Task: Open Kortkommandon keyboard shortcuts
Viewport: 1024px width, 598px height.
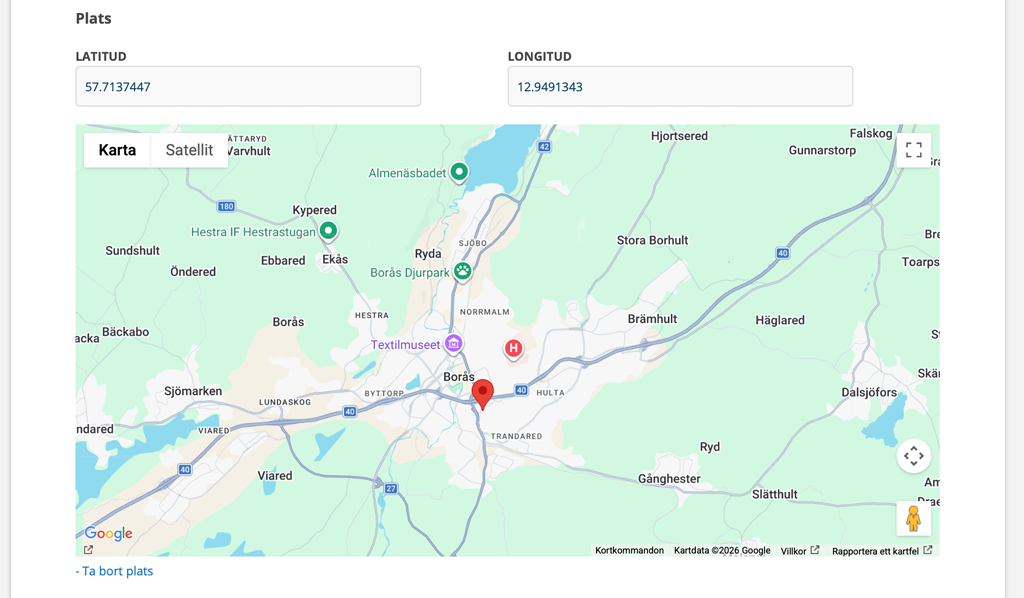Action: 629,551
